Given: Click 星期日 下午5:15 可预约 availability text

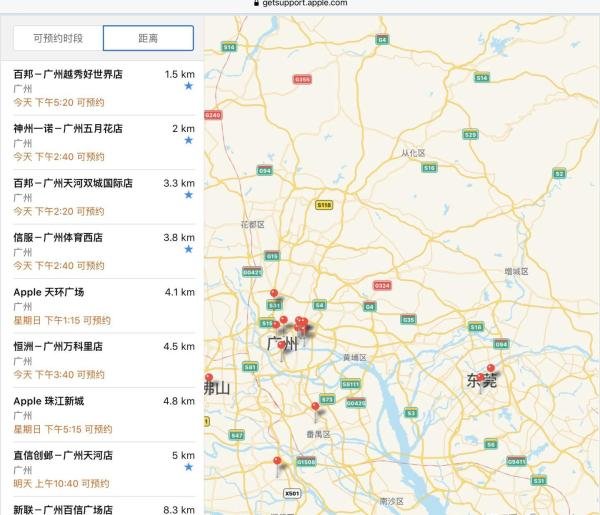Looking at the screenshot, I should (x=63, y=429).
